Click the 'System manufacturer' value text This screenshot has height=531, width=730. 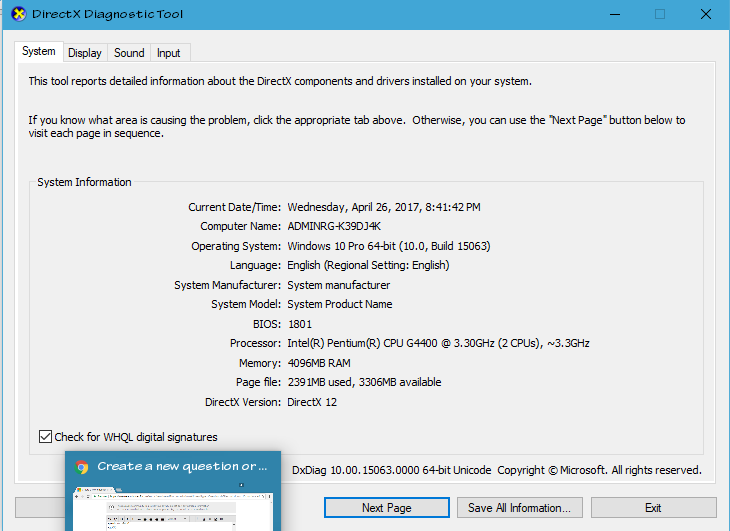338,285
